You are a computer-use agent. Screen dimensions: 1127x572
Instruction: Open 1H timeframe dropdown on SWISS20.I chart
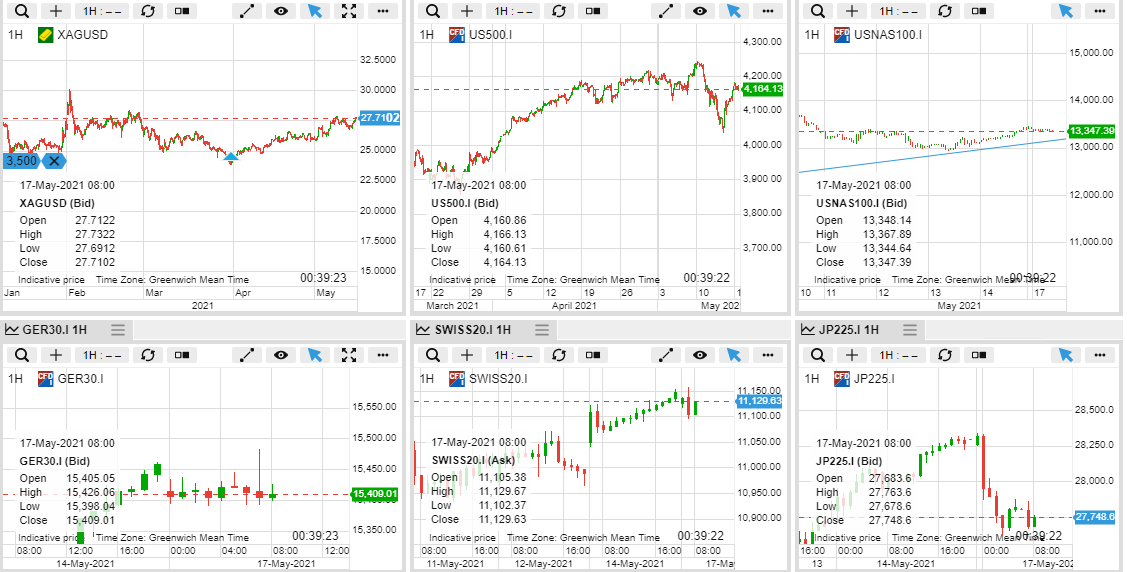click(513, 355)
